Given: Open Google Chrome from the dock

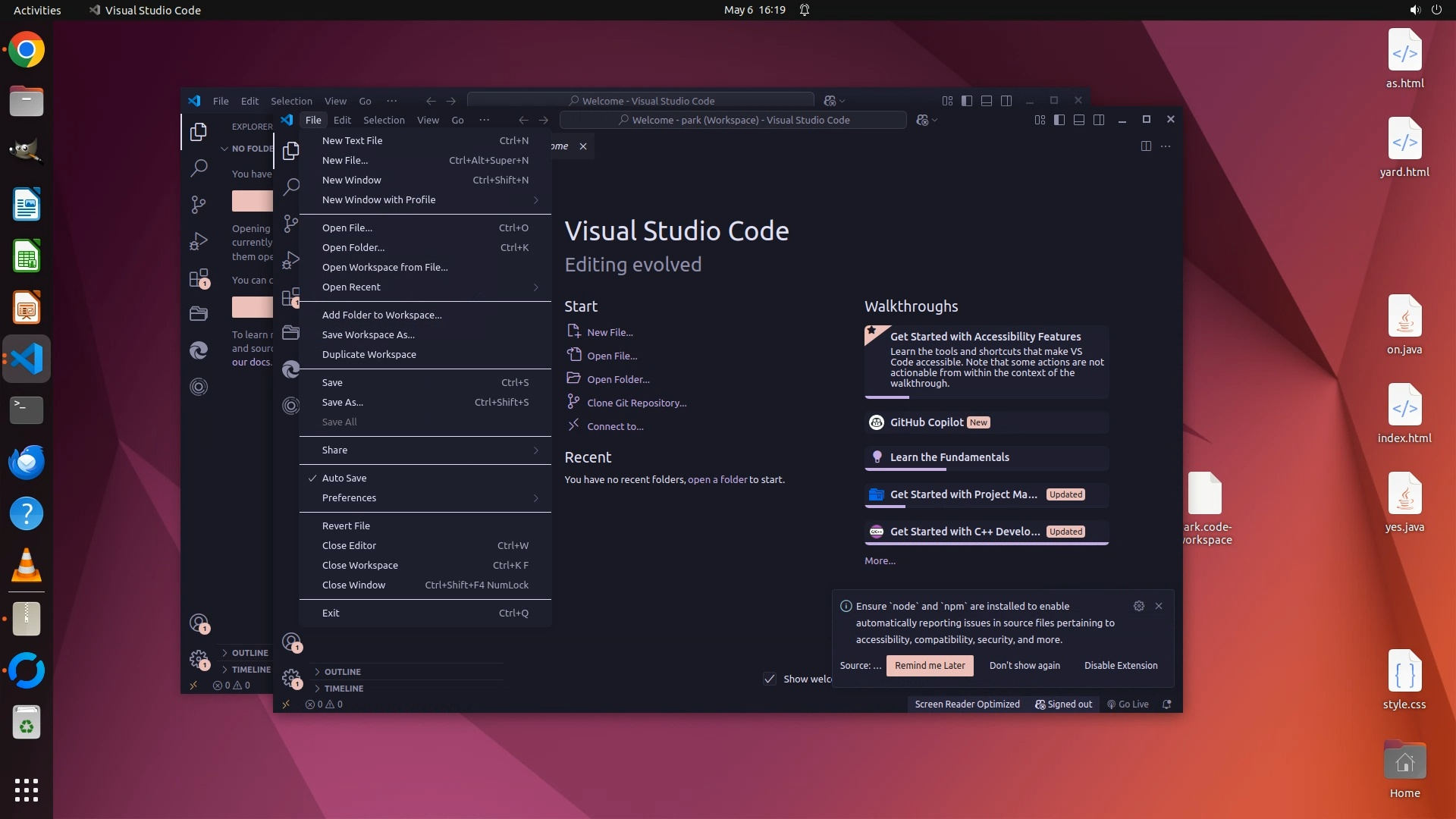Looking at the screenshot, I should (x=27, y=50).
